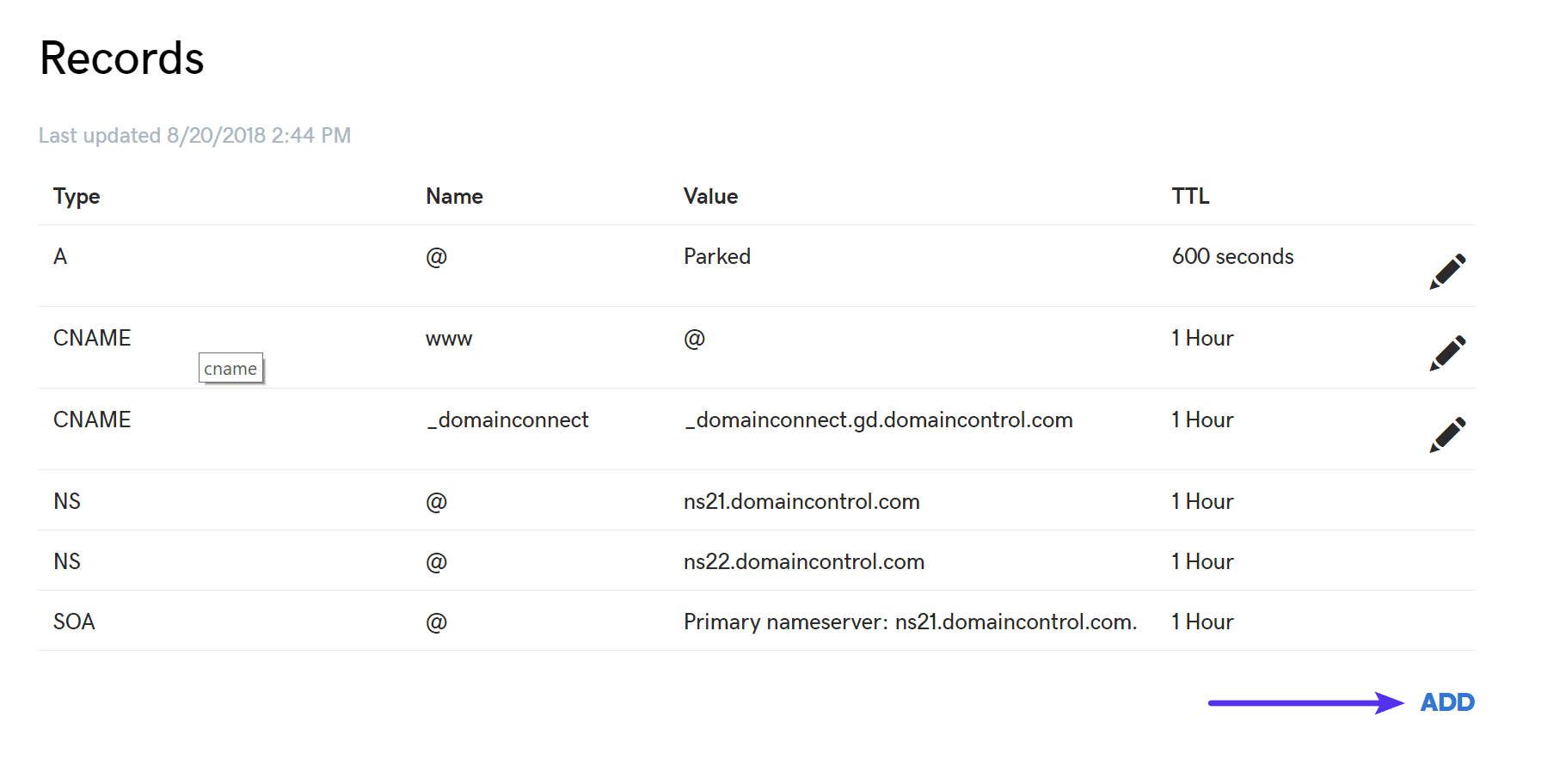Edit the A record with pencil icon

1447,272
